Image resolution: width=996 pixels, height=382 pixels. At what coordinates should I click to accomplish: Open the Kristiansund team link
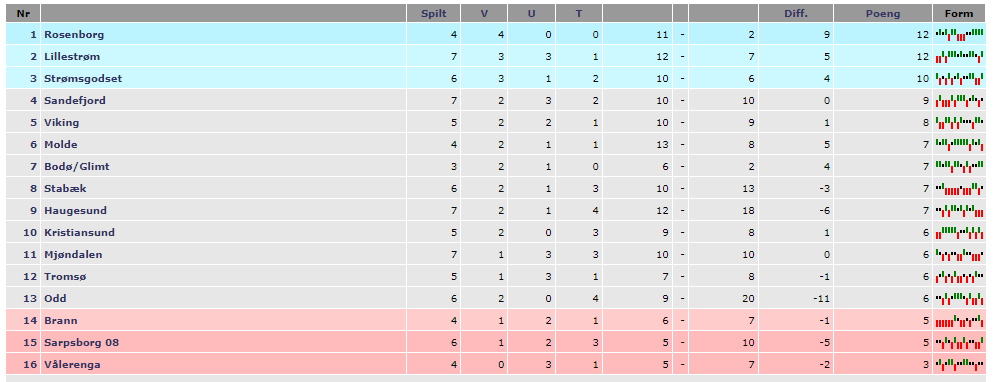point(79,233)
